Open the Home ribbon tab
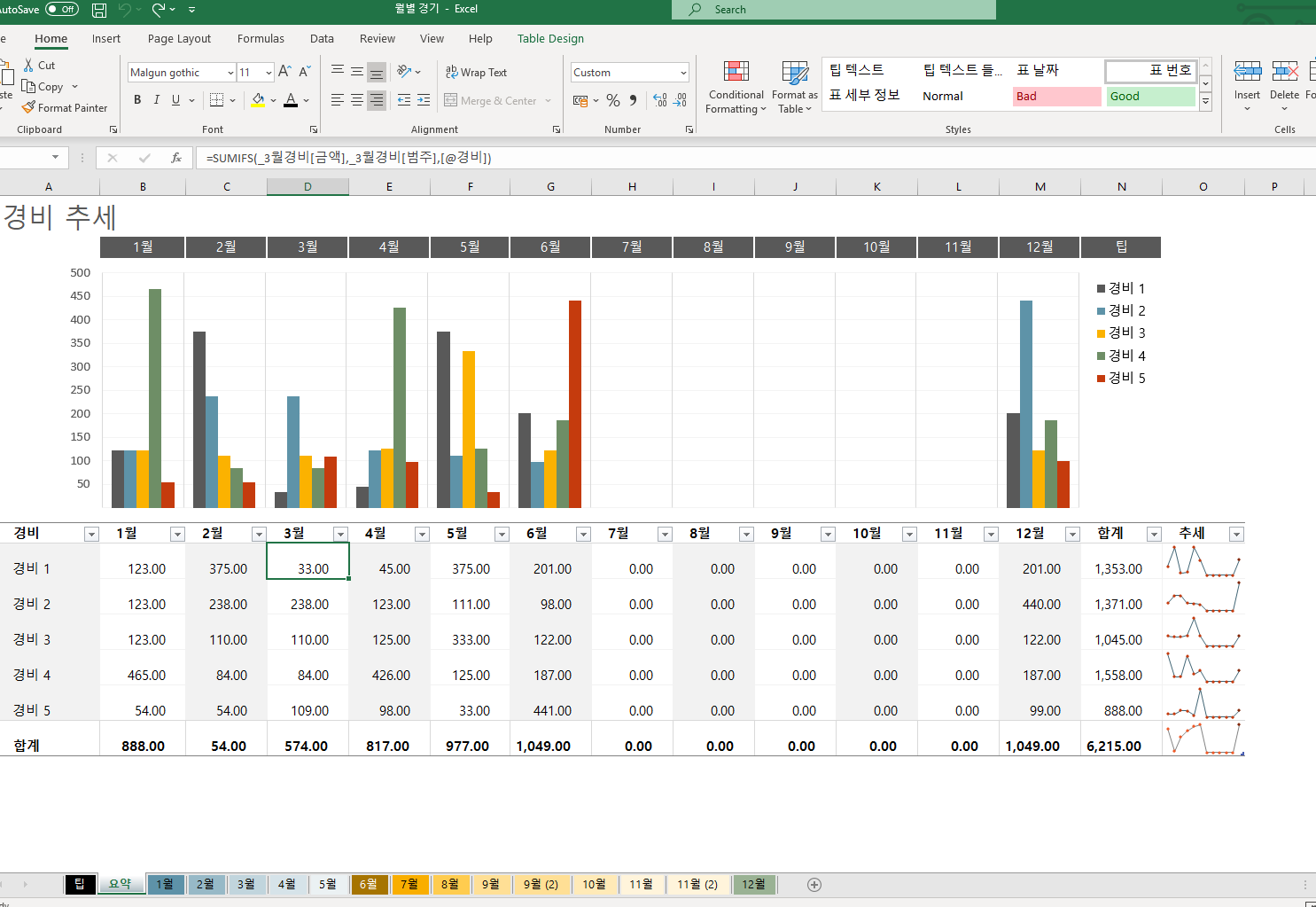This screenshot has height=907, width=1316. 51,39
